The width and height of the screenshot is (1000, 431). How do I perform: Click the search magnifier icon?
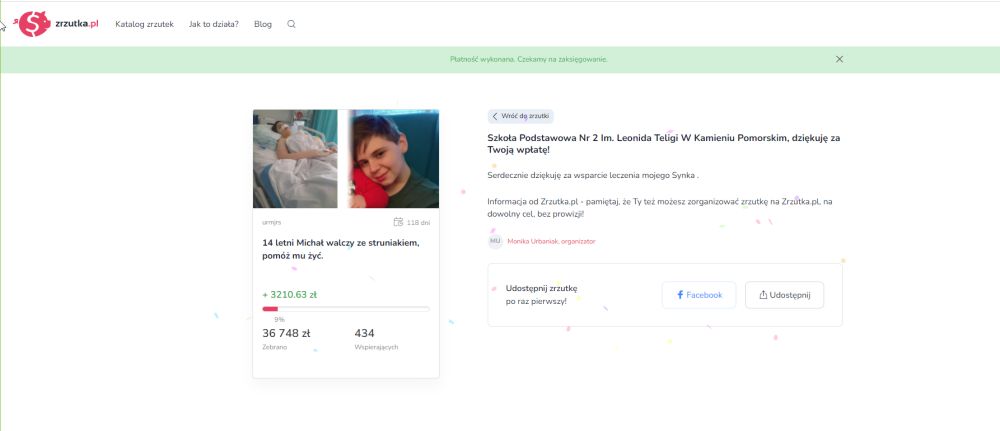(x=291, y=24)
